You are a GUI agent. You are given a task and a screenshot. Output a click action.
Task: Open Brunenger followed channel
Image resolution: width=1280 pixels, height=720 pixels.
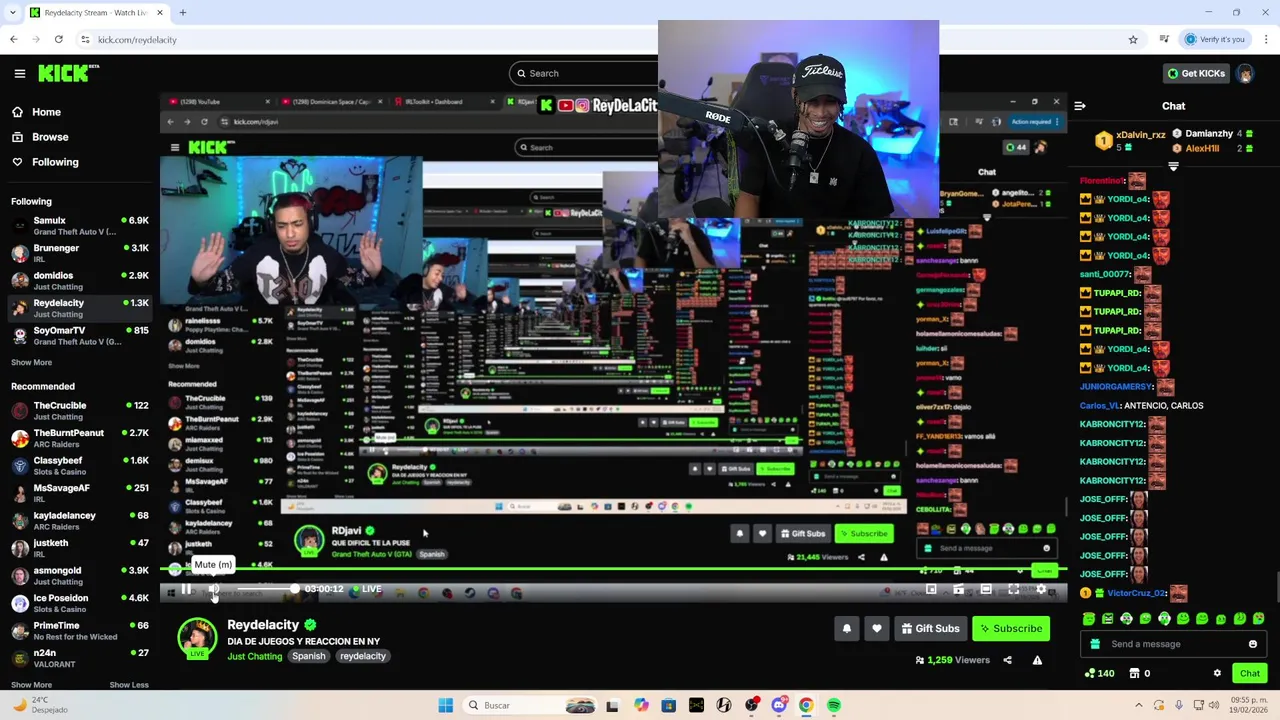point(78,253)
